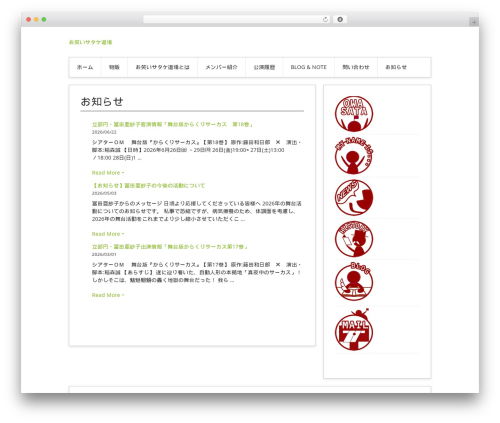Click the date 2026/05/03
Image resolution: width=500 pixels, height=423 pixels.
104,193
